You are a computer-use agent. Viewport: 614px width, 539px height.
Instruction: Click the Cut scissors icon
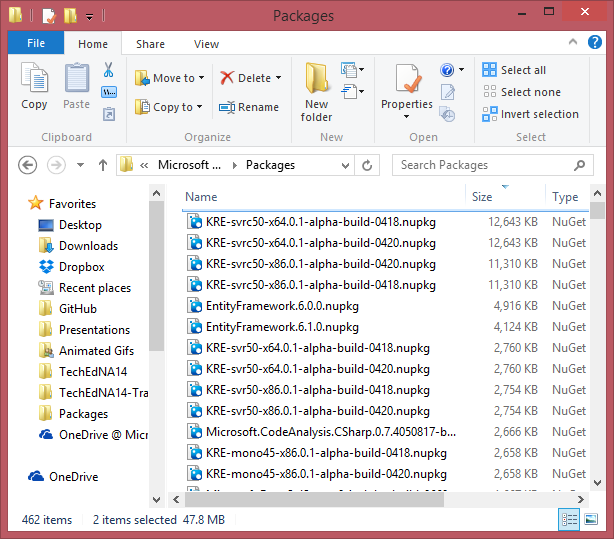coord(108,70)
